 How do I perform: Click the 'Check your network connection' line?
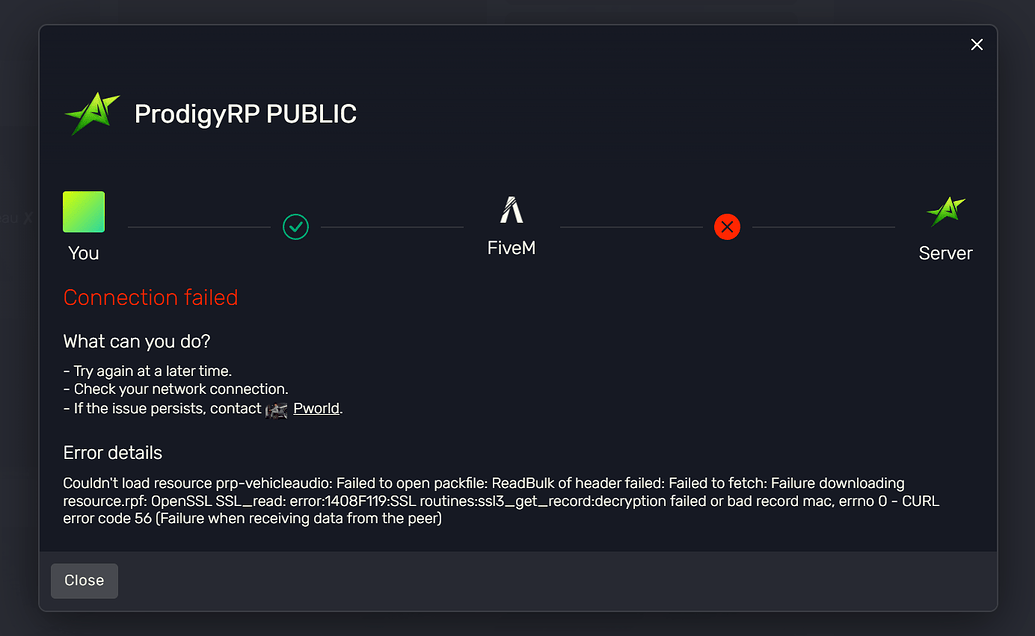coord(175,389)
